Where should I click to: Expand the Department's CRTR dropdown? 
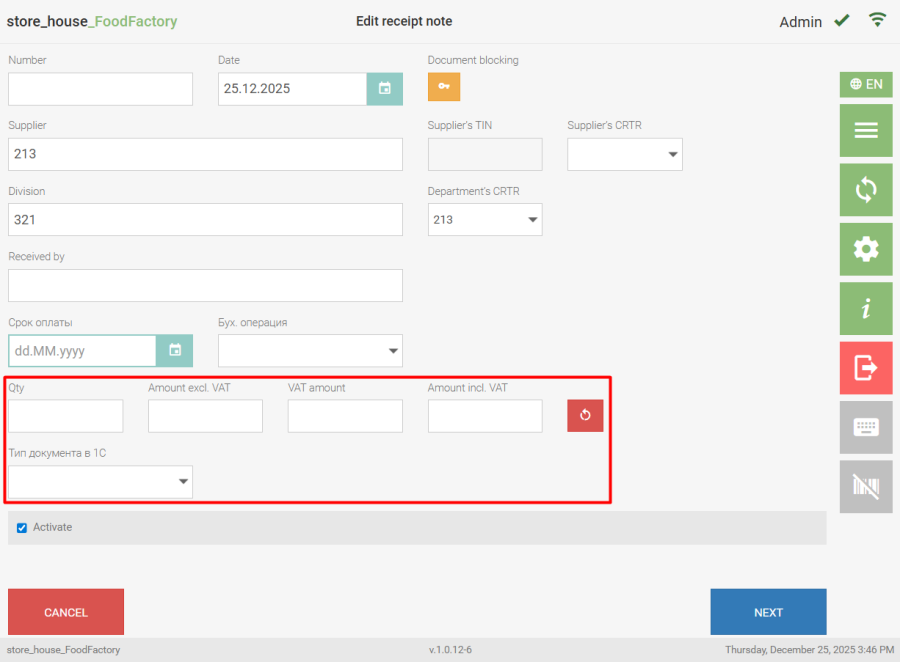(485, 220)
